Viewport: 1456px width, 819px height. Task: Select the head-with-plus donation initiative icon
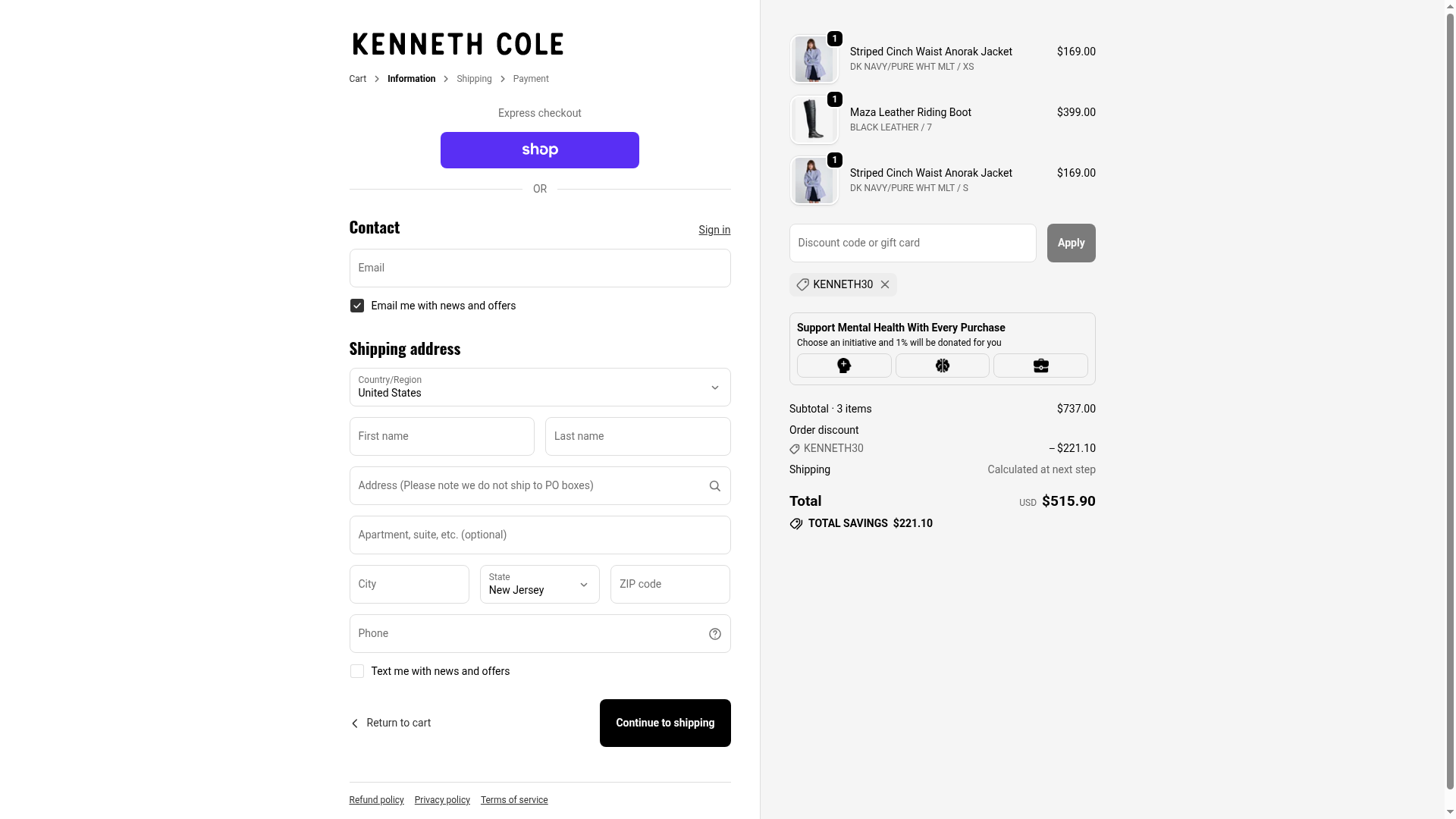(844, 366)
